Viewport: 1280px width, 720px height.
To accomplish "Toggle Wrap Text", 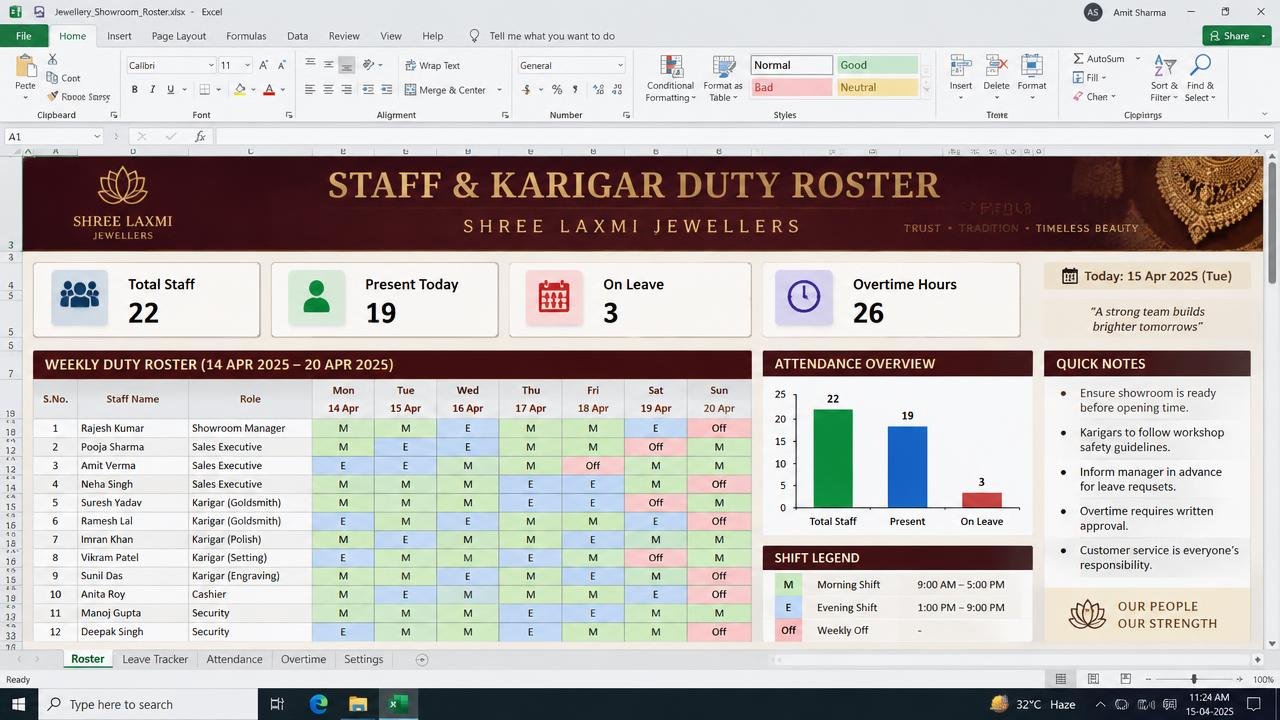I will 432,65.
